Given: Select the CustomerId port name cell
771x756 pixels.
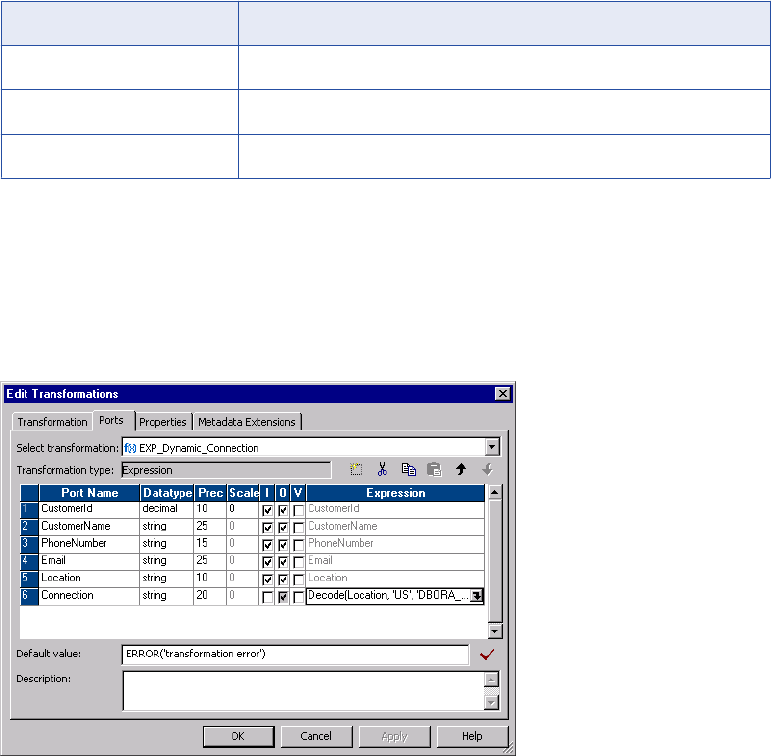Looking at the screenshot, I should point(89,509).
